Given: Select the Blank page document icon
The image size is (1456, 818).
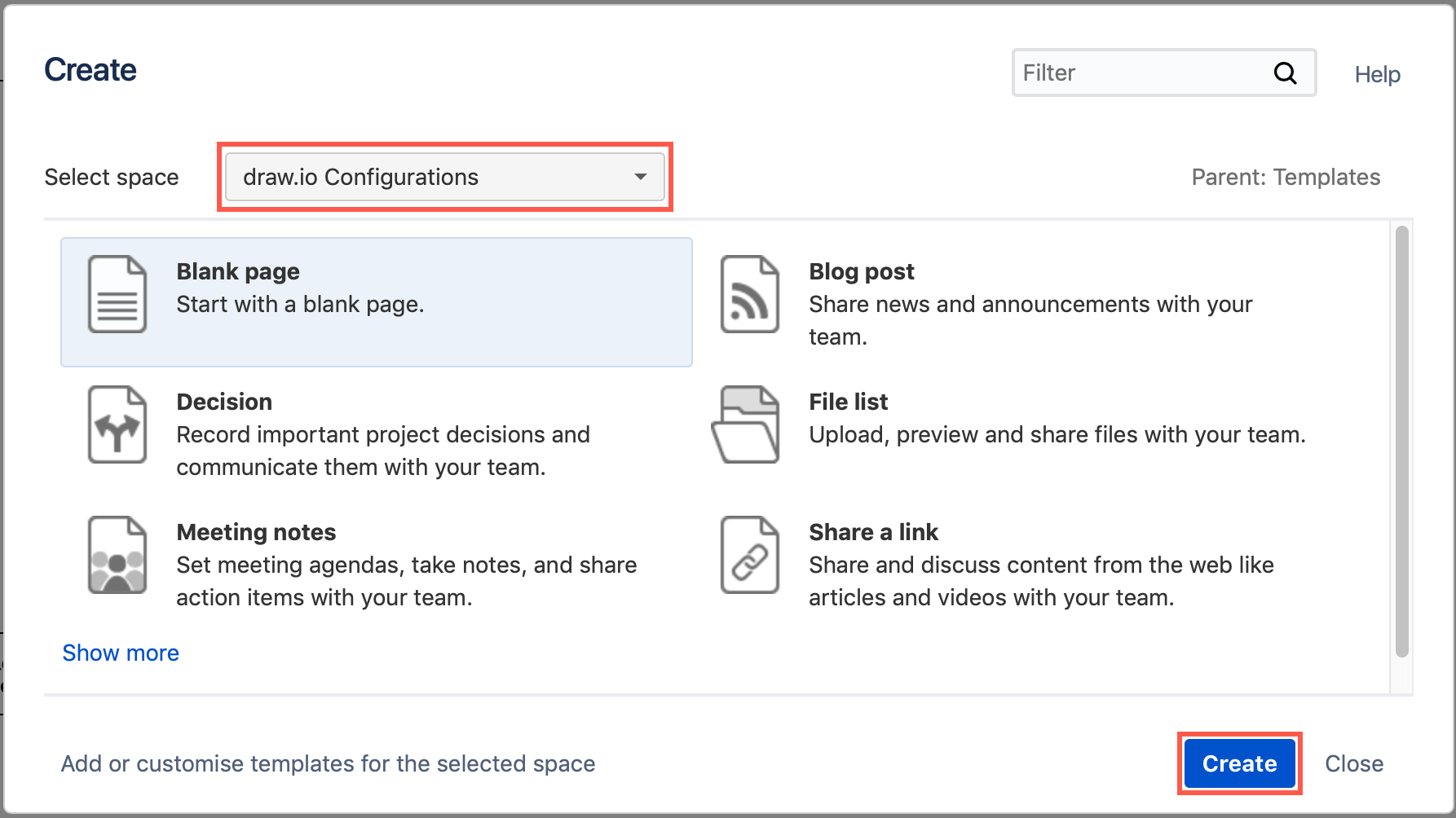Looking at the screenshot, I should (x=117, y=295).
